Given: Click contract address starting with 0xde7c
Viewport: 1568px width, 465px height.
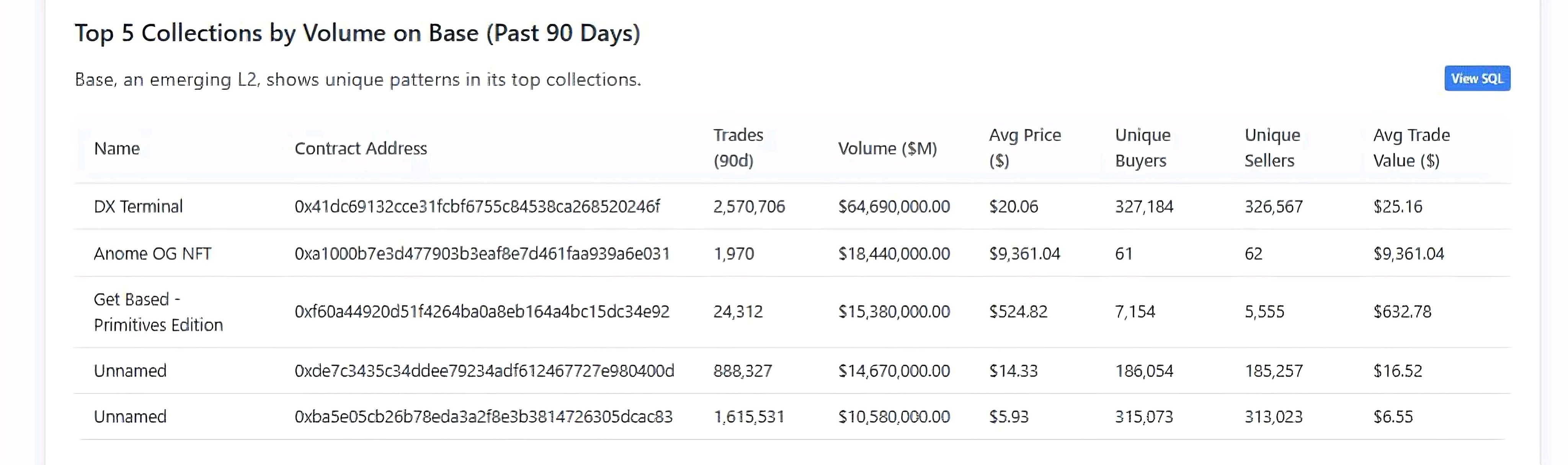Looking at the screenshot, I should 484,371.
